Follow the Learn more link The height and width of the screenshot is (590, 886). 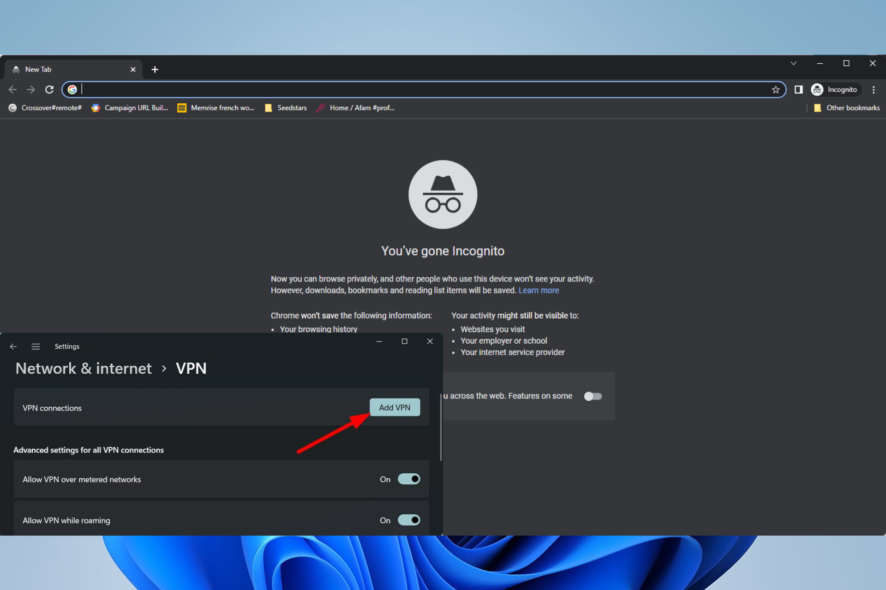(x=538, y=290)
